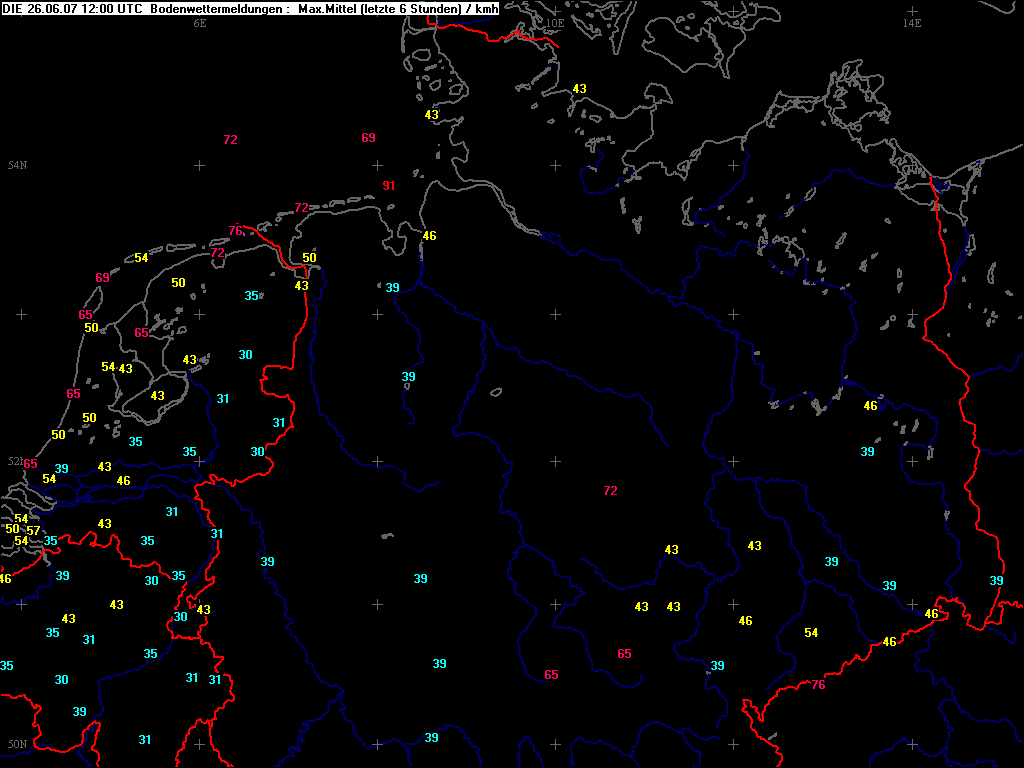Image resolution: width=1024 pixels, height=768 pixels.
Task: Click the "kmh" unit in header
Action: click(x=486, y=8)
